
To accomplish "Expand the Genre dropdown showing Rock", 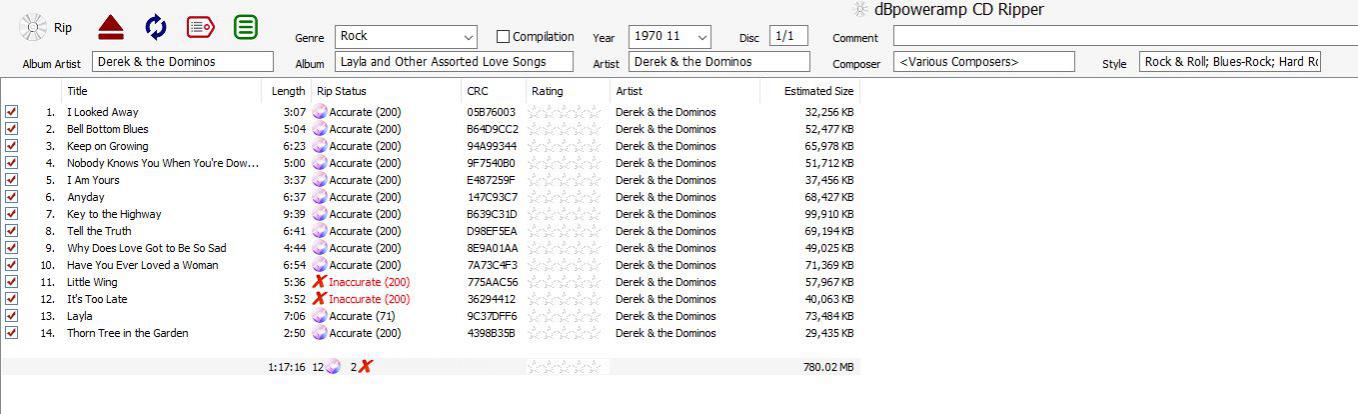I will click(468, 37).
